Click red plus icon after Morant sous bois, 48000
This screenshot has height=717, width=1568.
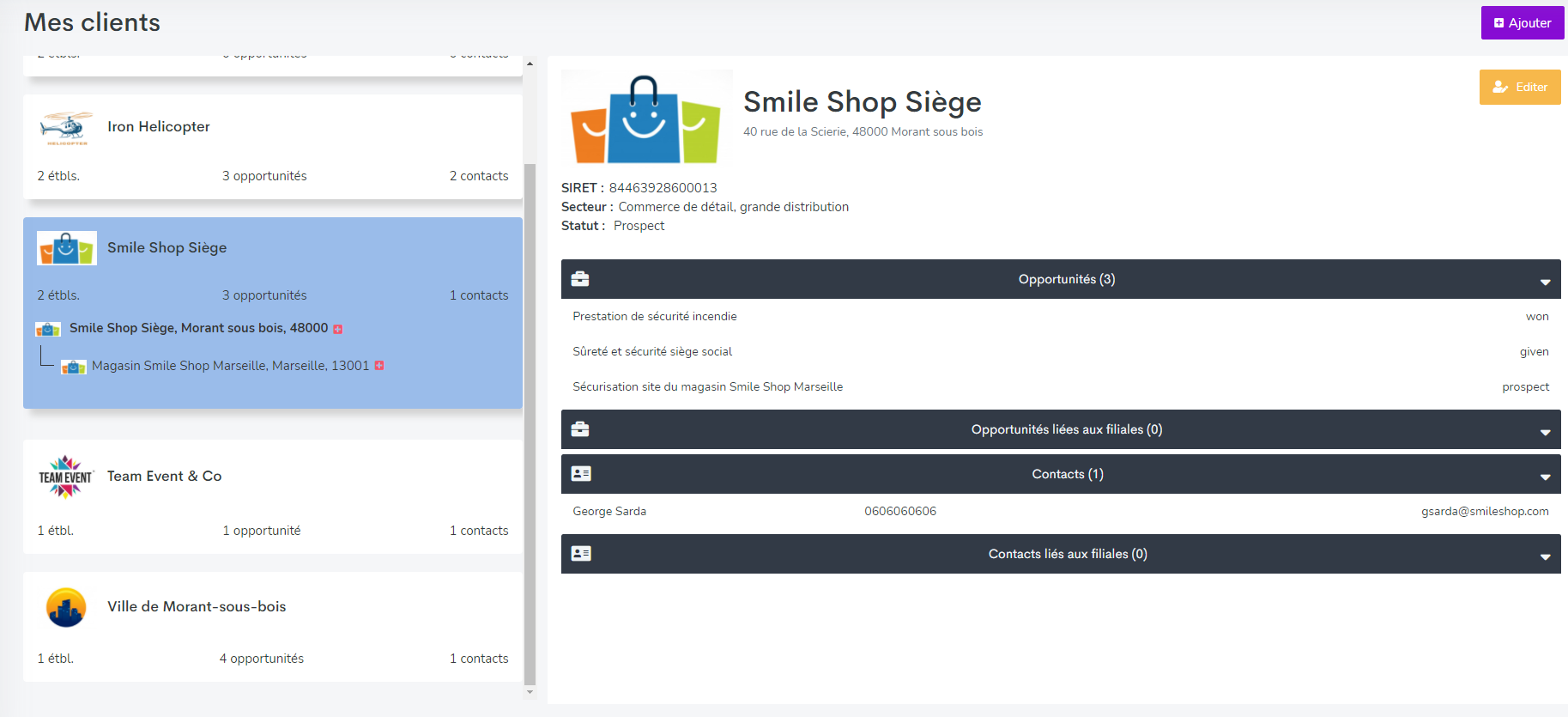[x=338, y=329]
